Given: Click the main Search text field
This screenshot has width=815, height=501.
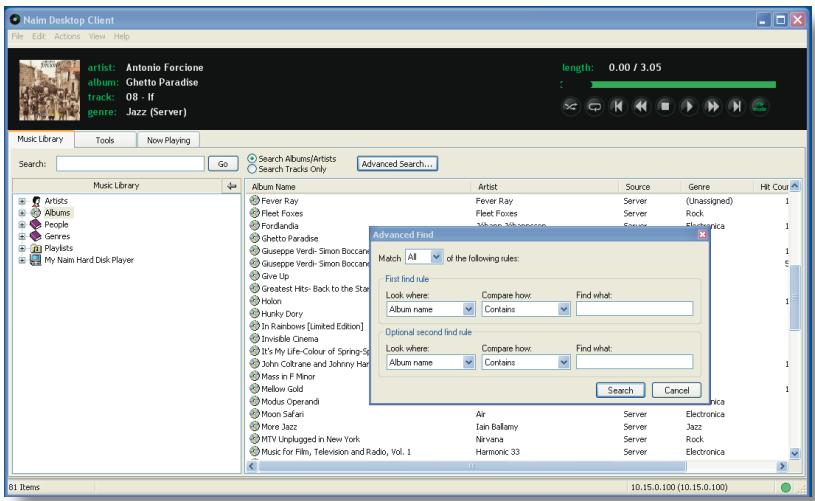Looking at the screenshot, I should coord(130,164).
